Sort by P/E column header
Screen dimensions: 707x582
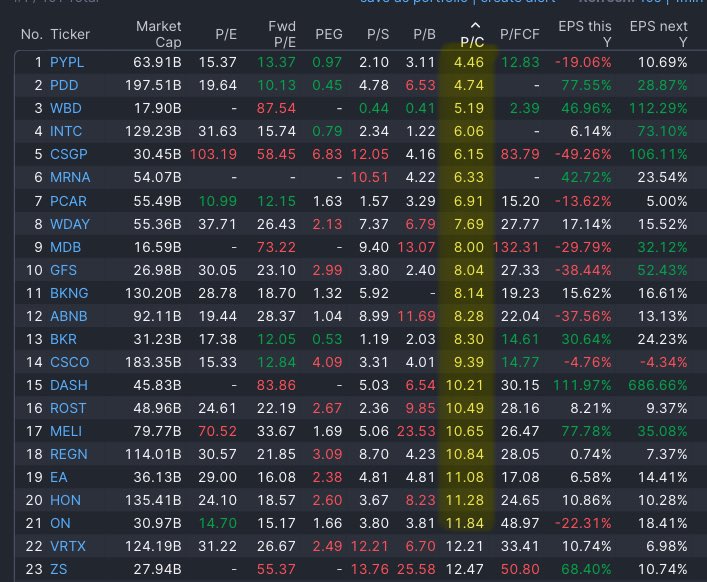[x=226, y=34]
